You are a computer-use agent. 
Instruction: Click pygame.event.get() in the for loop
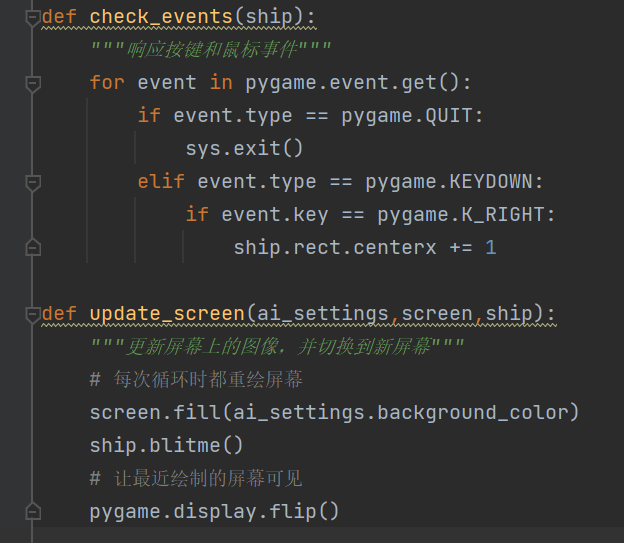tap(358, 83)
